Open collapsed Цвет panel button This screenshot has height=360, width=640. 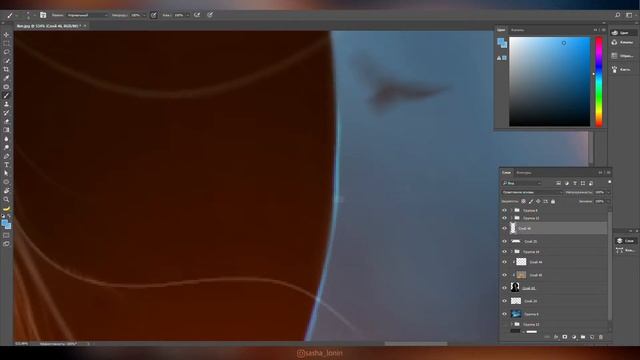pyautogui.click(x=623, y=33)
